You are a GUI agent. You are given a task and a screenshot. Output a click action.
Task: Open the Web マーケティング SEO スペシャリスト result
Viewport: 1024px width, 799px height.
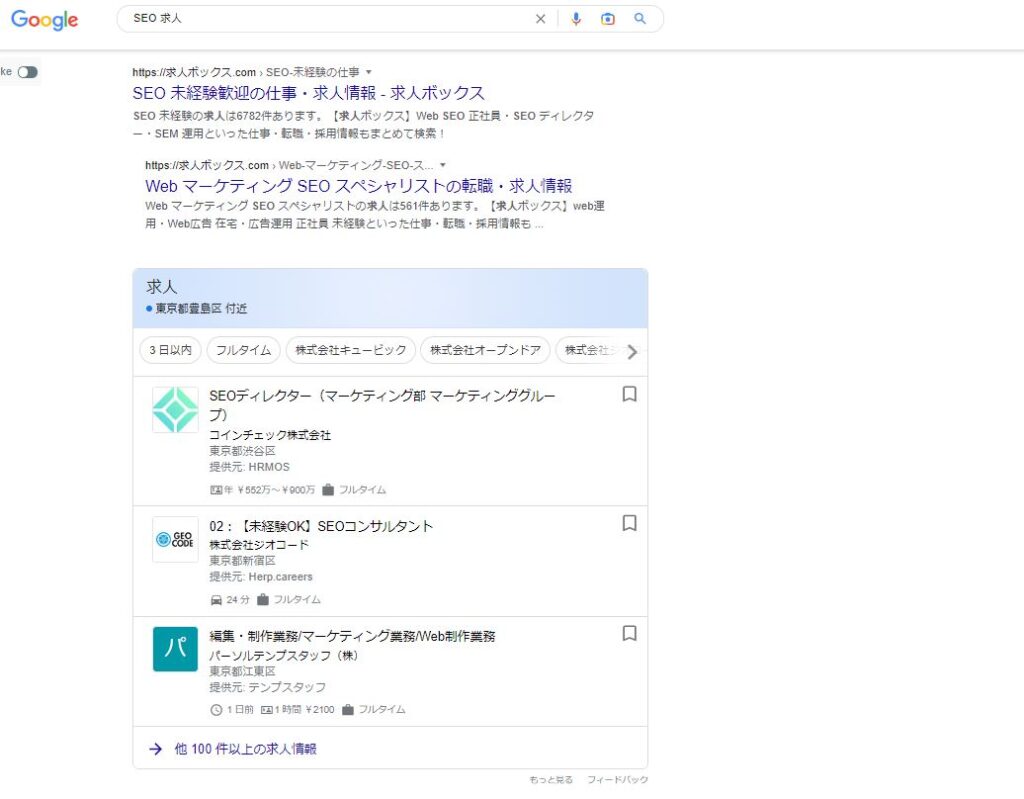coord(359,186)
